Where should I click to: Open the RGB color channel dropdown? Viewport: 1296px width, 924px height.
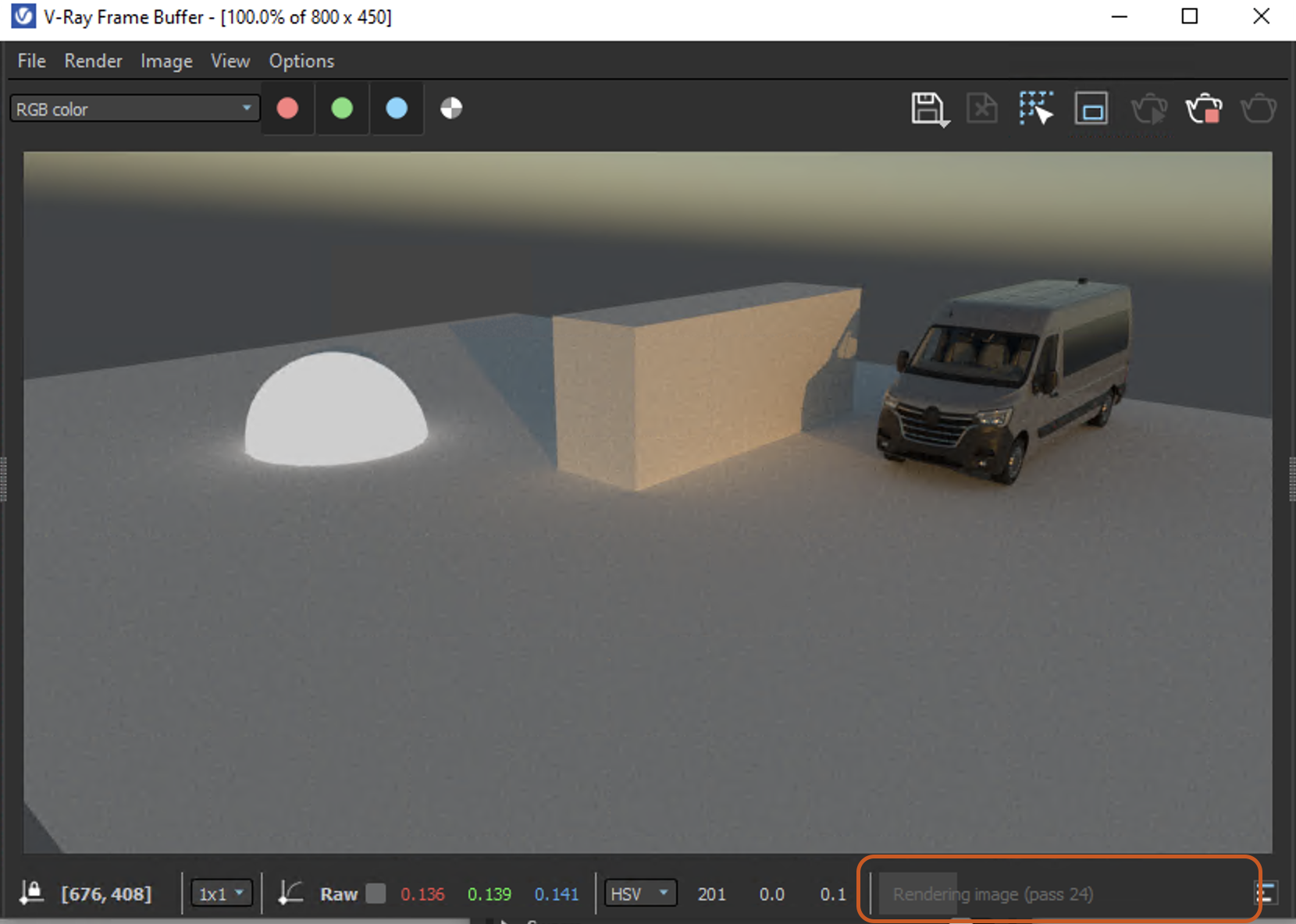pyautogui.click(x=134, y=108)
